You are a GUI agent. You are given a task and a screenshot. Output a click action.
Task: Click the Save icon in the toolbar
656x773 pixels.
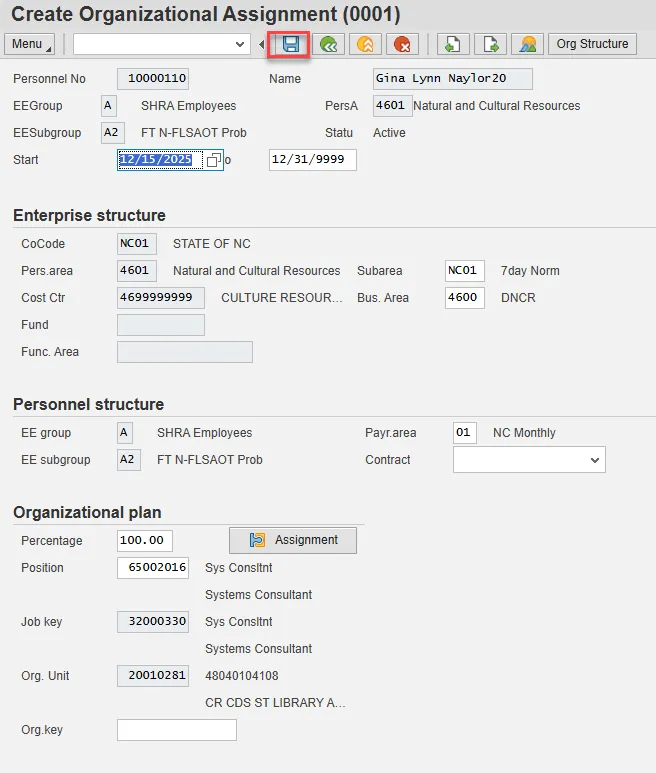tap(291, 44)
